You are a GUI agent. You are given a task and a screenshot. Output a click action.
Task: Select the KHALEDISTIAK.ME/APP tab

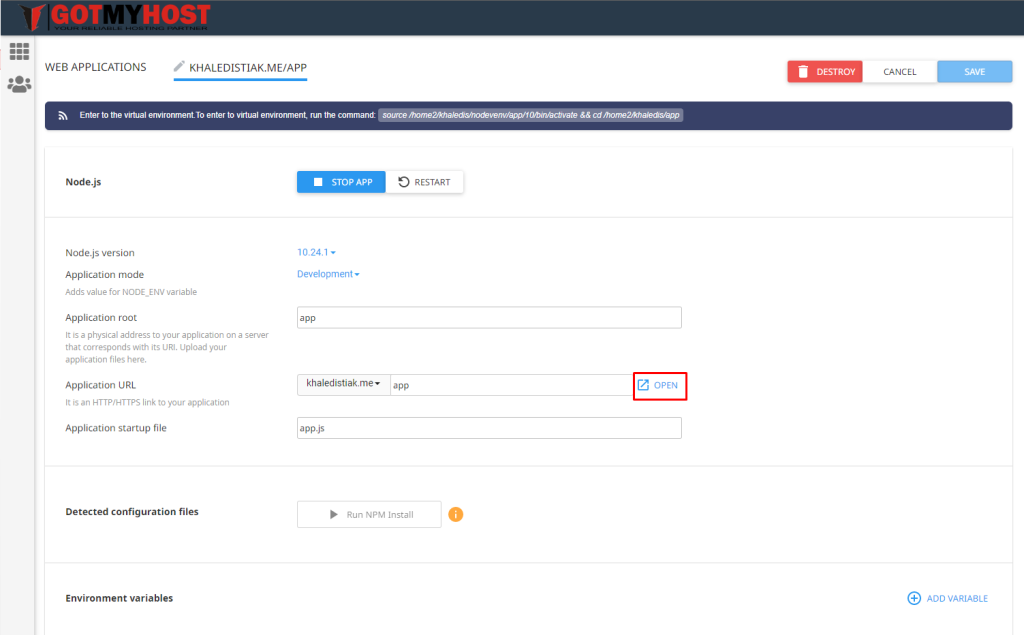(248, 68)
